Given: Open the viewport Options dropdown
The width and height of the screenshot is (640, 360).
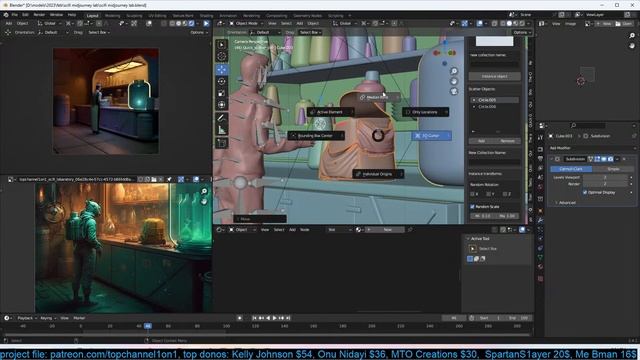Looking at the screenshot, I should pos(522,32).
